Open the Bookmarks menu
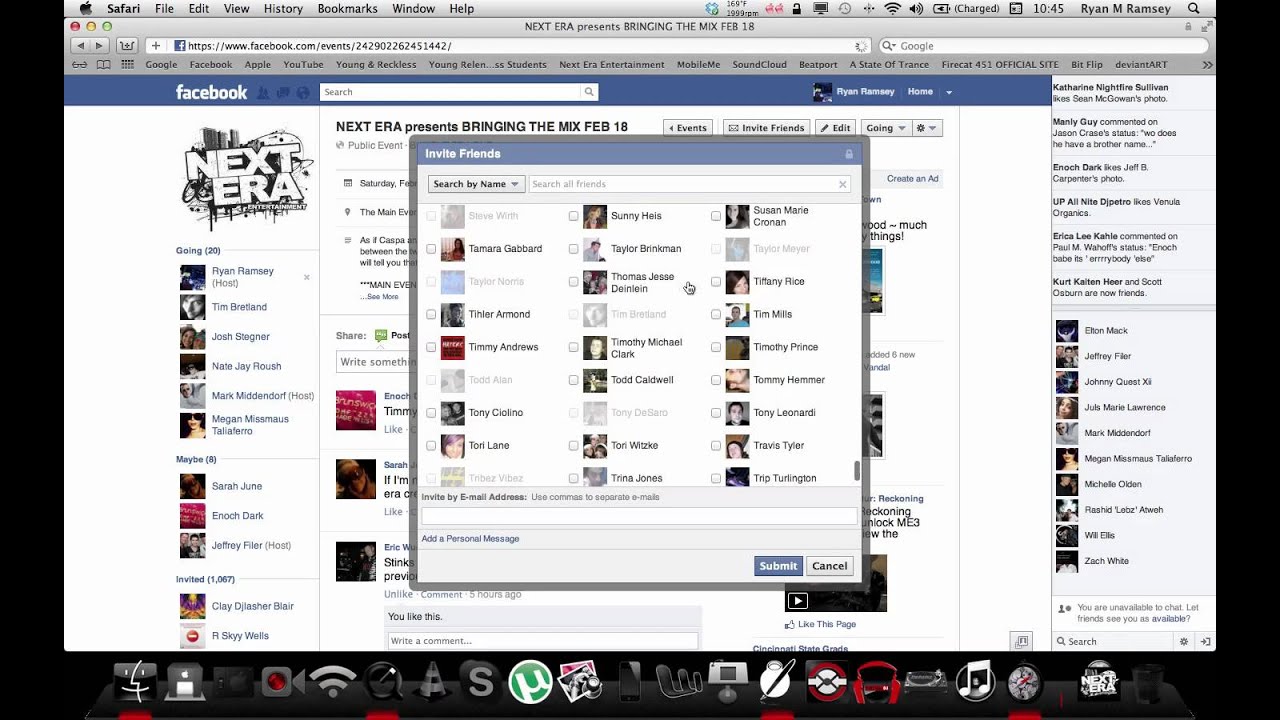The height and width of the screenshot is (720, 1280). 347,9
